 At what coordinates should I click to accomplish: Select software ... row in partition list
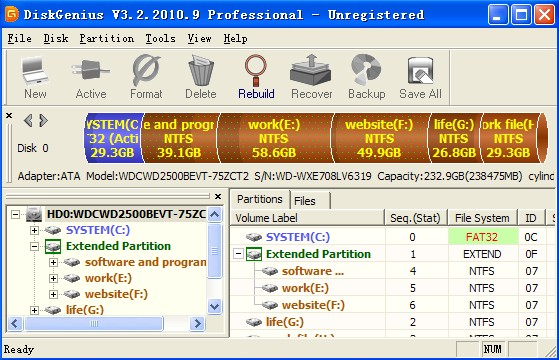pyautogui.click(x=392, y=271)
